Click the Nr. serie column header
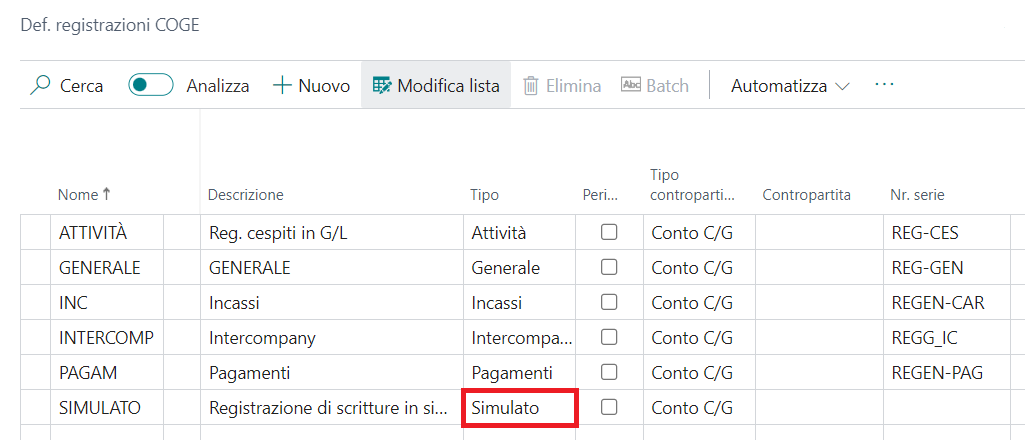The image size is (1025, 440). (x=917, y=195)
